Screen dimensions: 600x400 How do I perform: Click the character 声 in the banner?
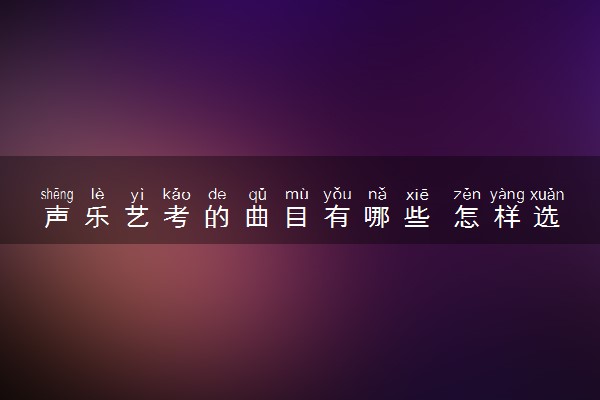[57, 217]
